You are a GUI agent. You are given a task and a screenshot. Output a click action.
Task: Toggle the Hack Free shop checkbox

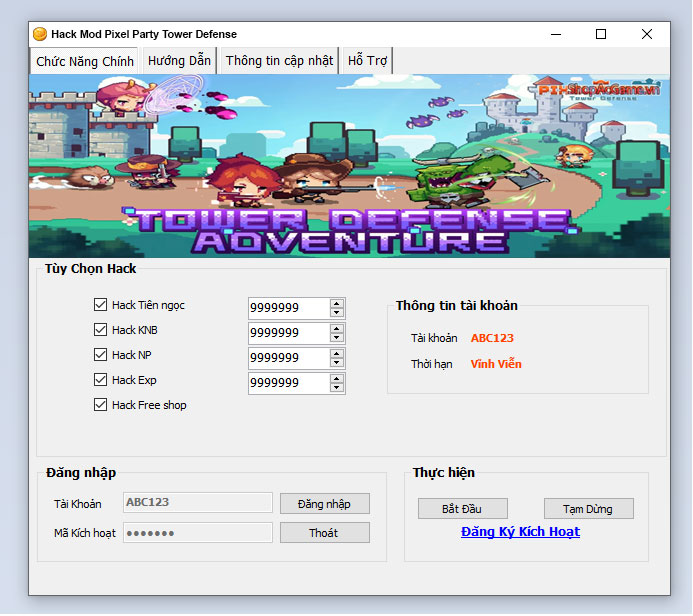100,405
